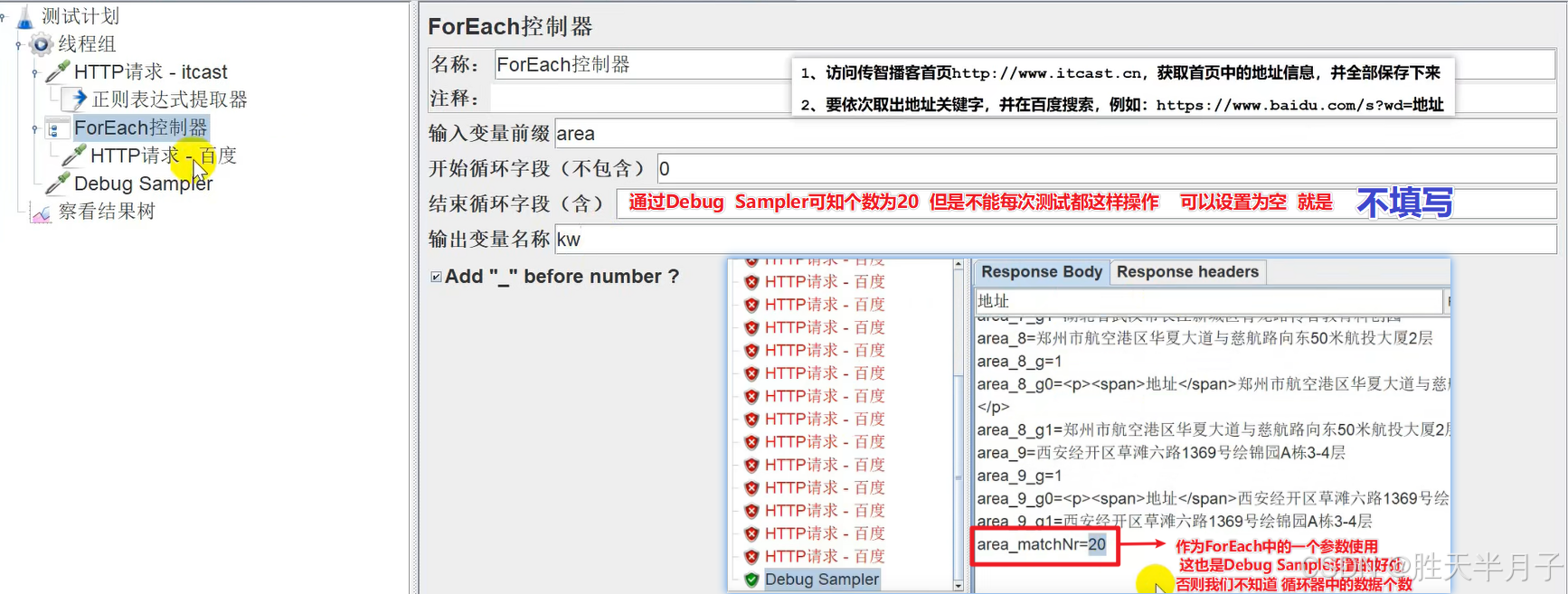Click the area_9=西安经开区草滩六路 response line

(1161, 452)
